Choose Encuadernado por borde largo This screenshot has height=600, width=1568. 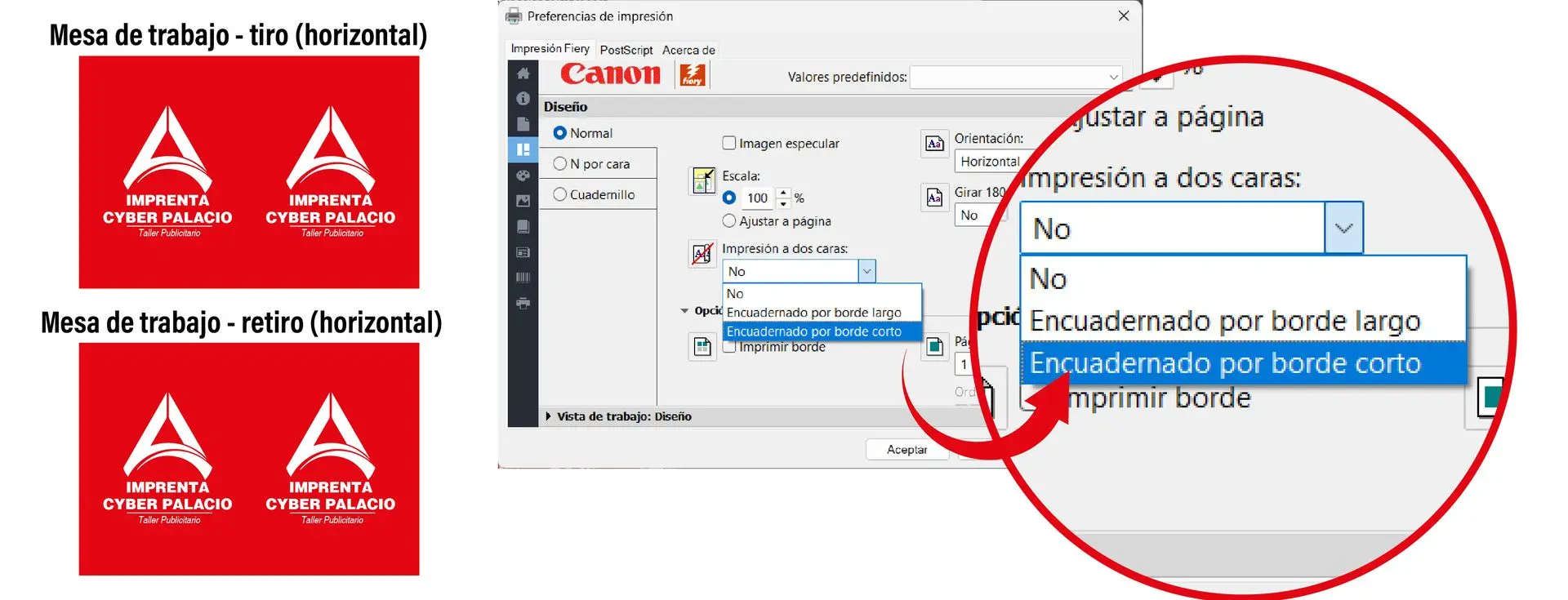(822, 313)
